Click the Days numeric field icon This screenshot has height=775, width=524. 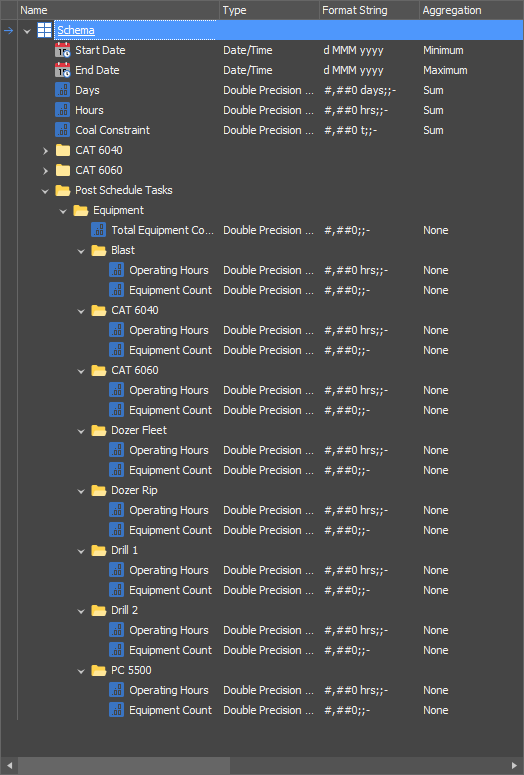(62, 90)
